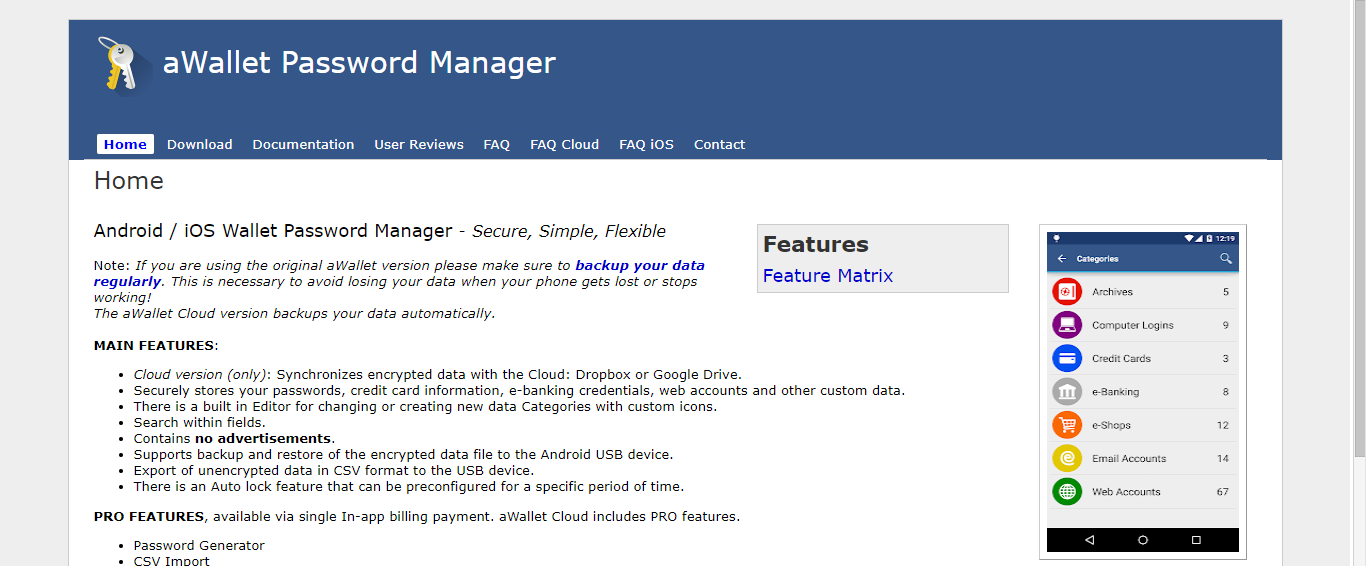Click the 'Home' page heading

pyautogui.click(x=129, y=181)
